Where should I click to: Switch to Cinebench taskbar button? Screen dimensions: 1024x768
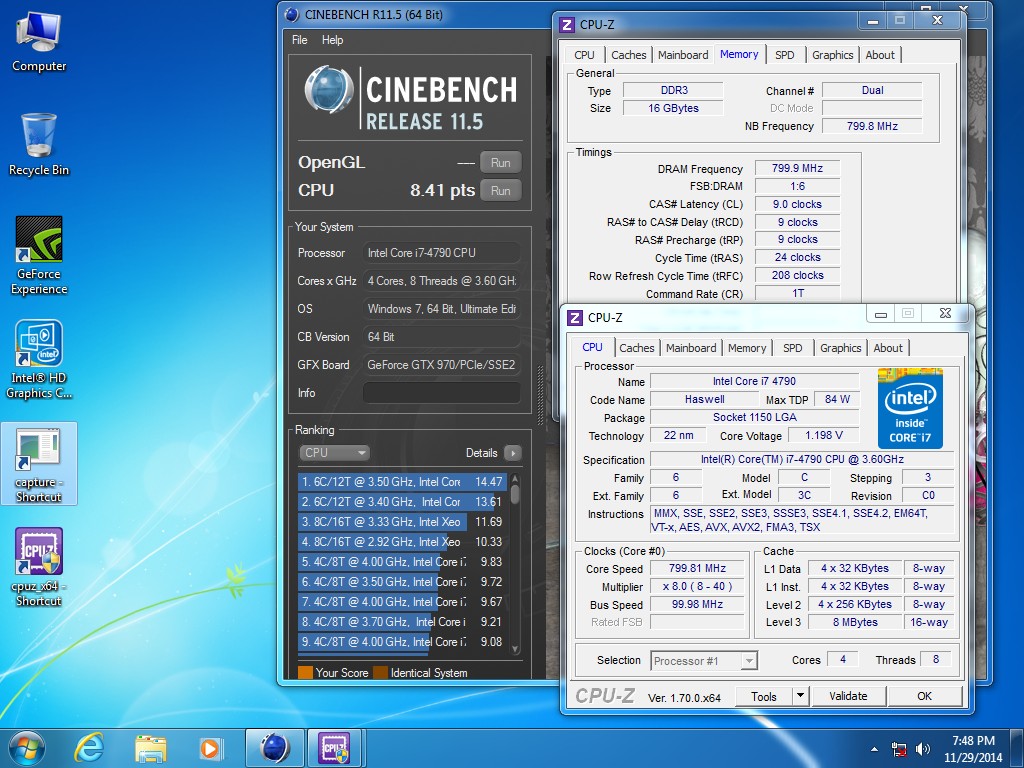point(274,748)
